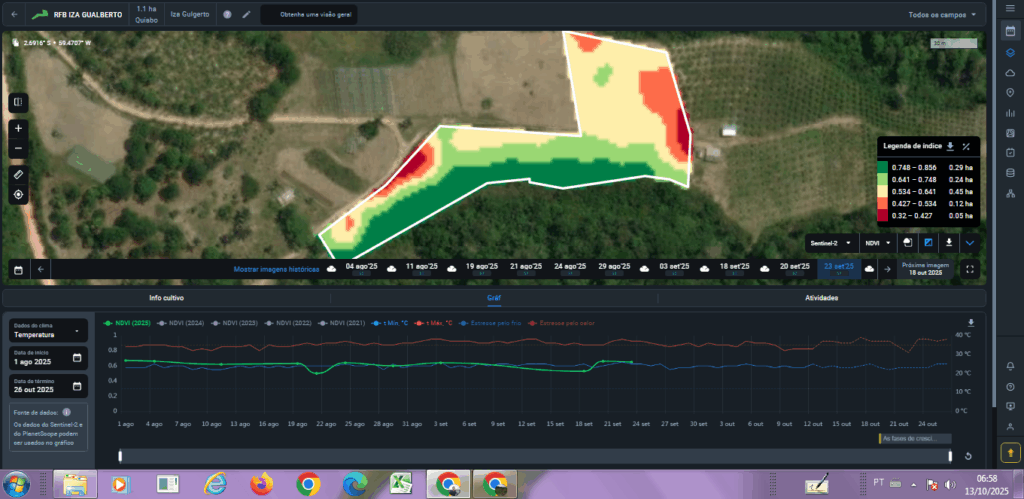This screenshot has height=499, width=1024.
Task: Expand the NDVI index dropdown
Action: (877, 242)
